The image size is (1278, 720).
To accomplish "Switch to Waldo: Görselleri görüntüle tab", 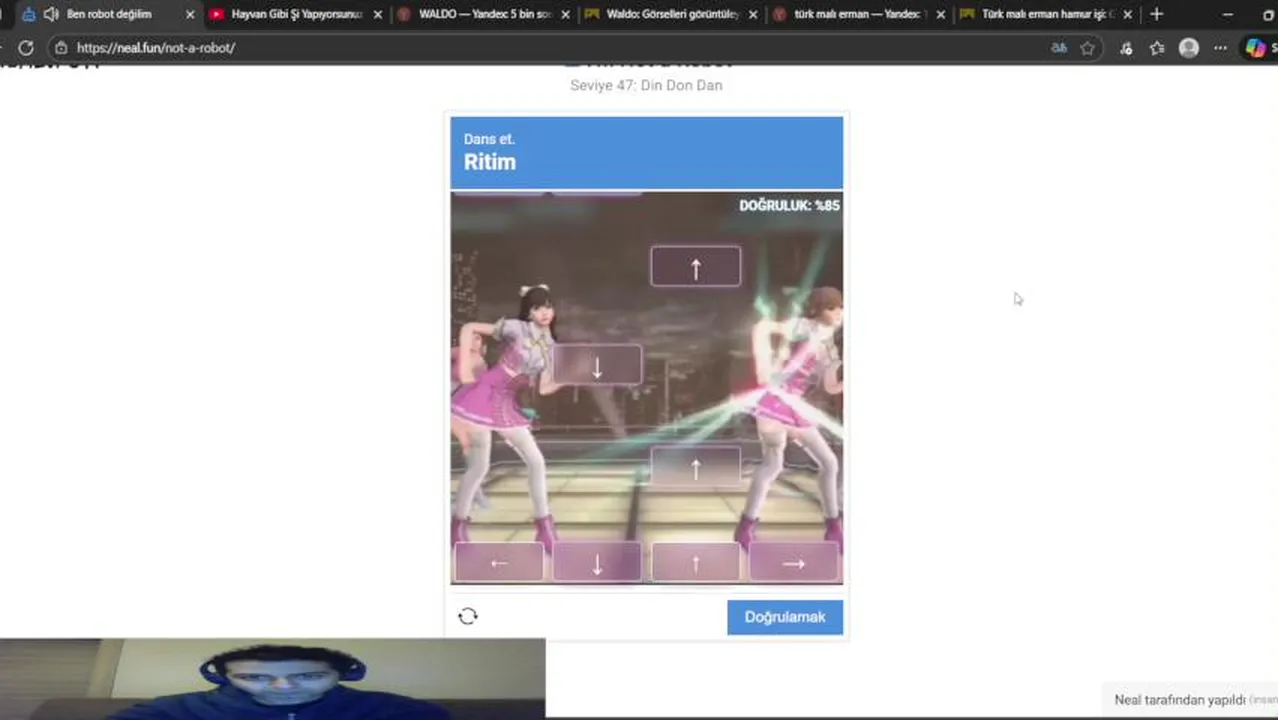I will [671, 14].
